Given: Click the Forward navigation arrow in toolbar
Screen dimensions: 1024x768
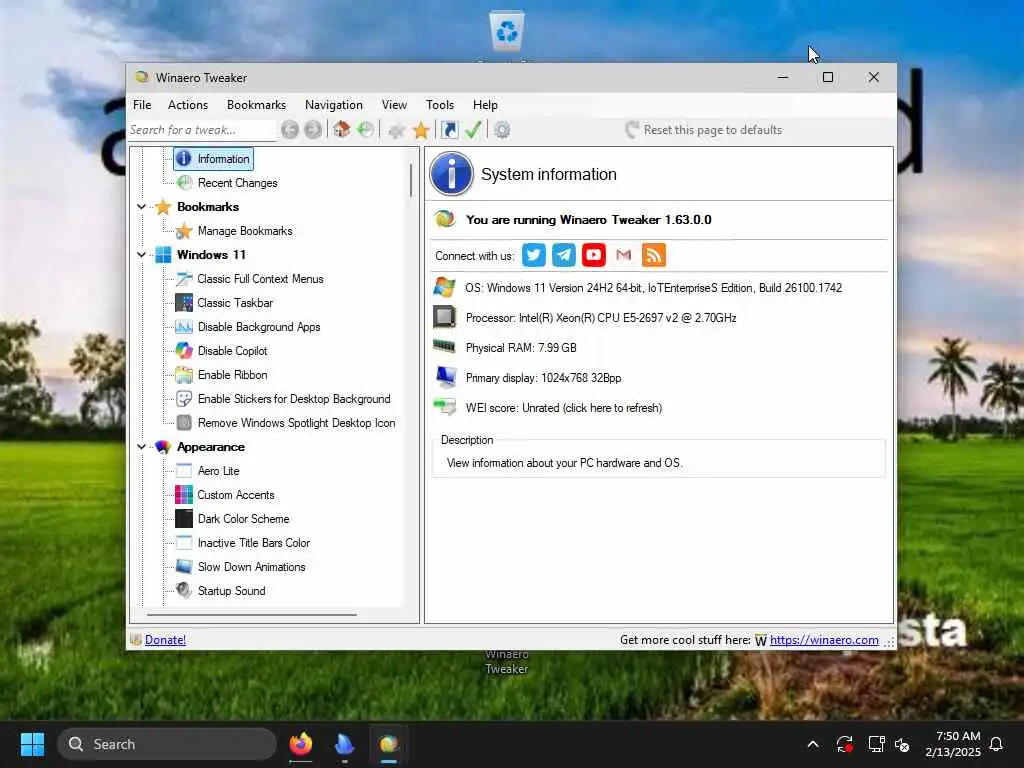Looking at the screenshot, I should click(313, 130).
